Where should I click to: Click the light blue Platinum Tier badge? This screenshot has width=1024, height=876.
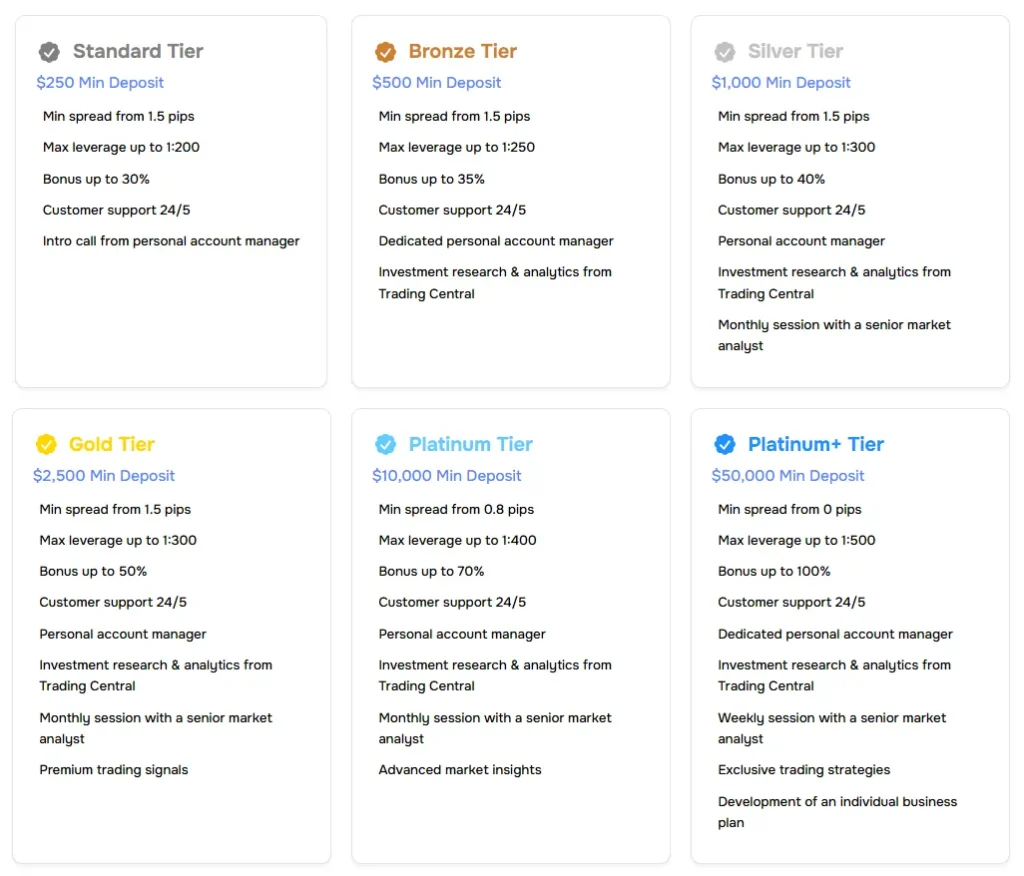pyautogui.click(x=385, y=444)
